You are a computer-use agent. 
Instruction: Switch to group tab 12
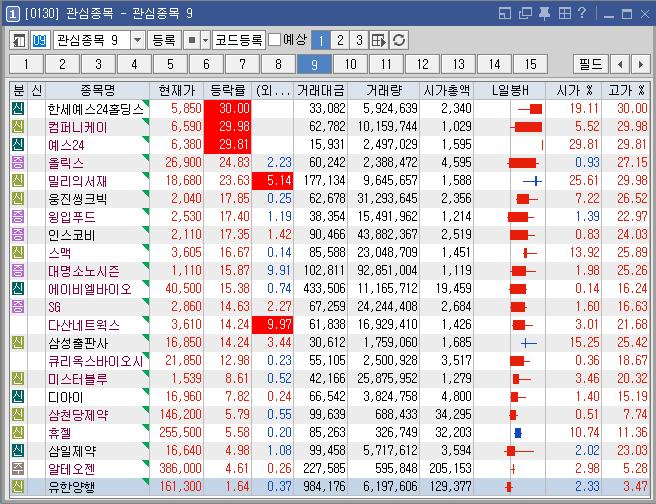tap(423, 64)
